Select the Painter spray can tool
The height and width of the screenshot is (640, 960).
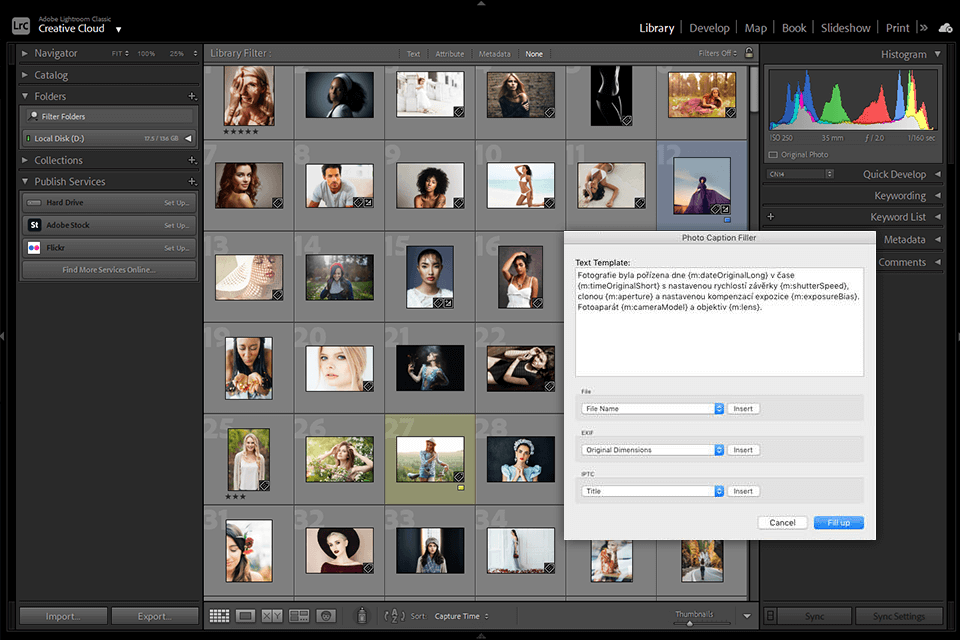click(x=362, y=615)
